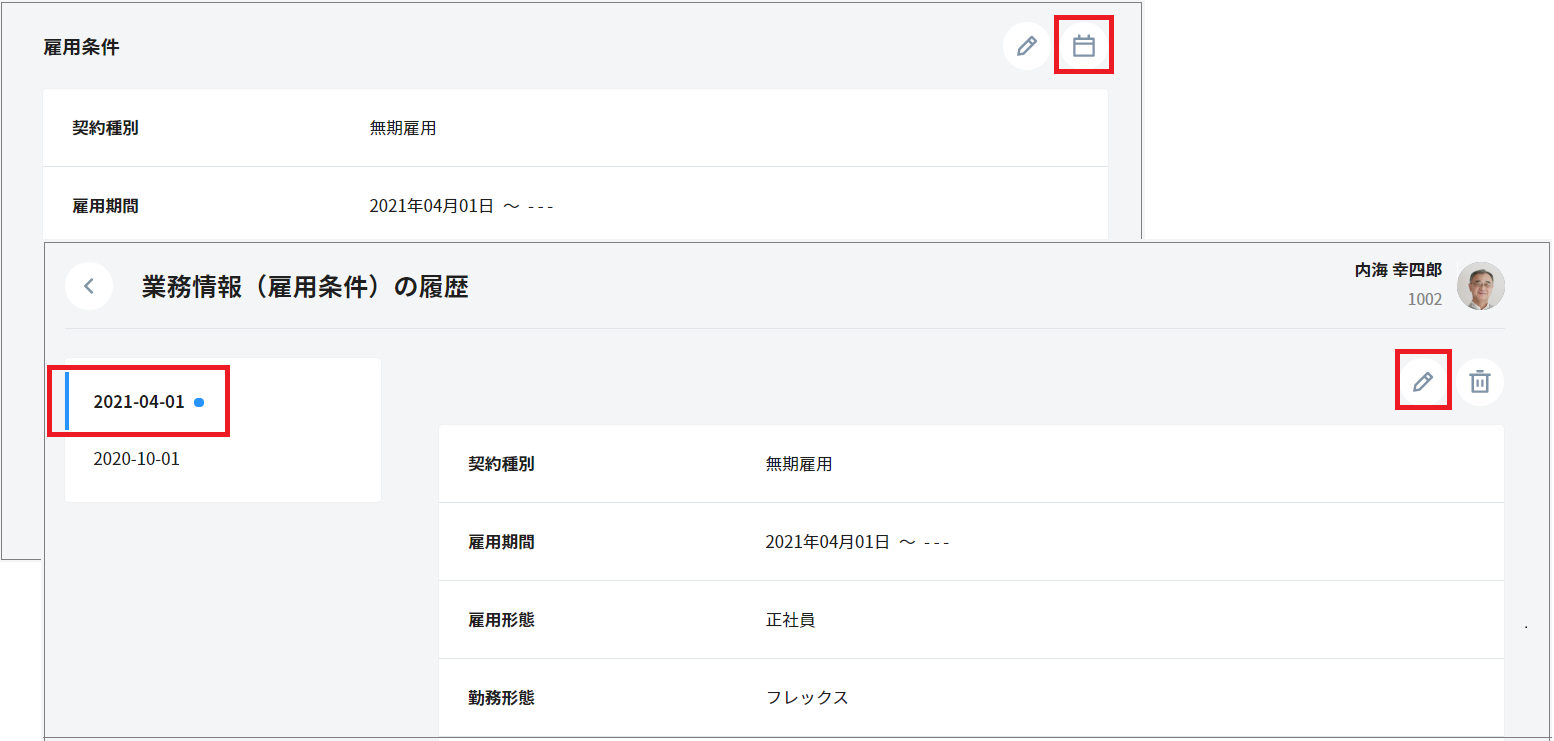Click the pencil edit icon beside 雇用条件 heading
The image size is (1554, 741).
pos(1026,46)
